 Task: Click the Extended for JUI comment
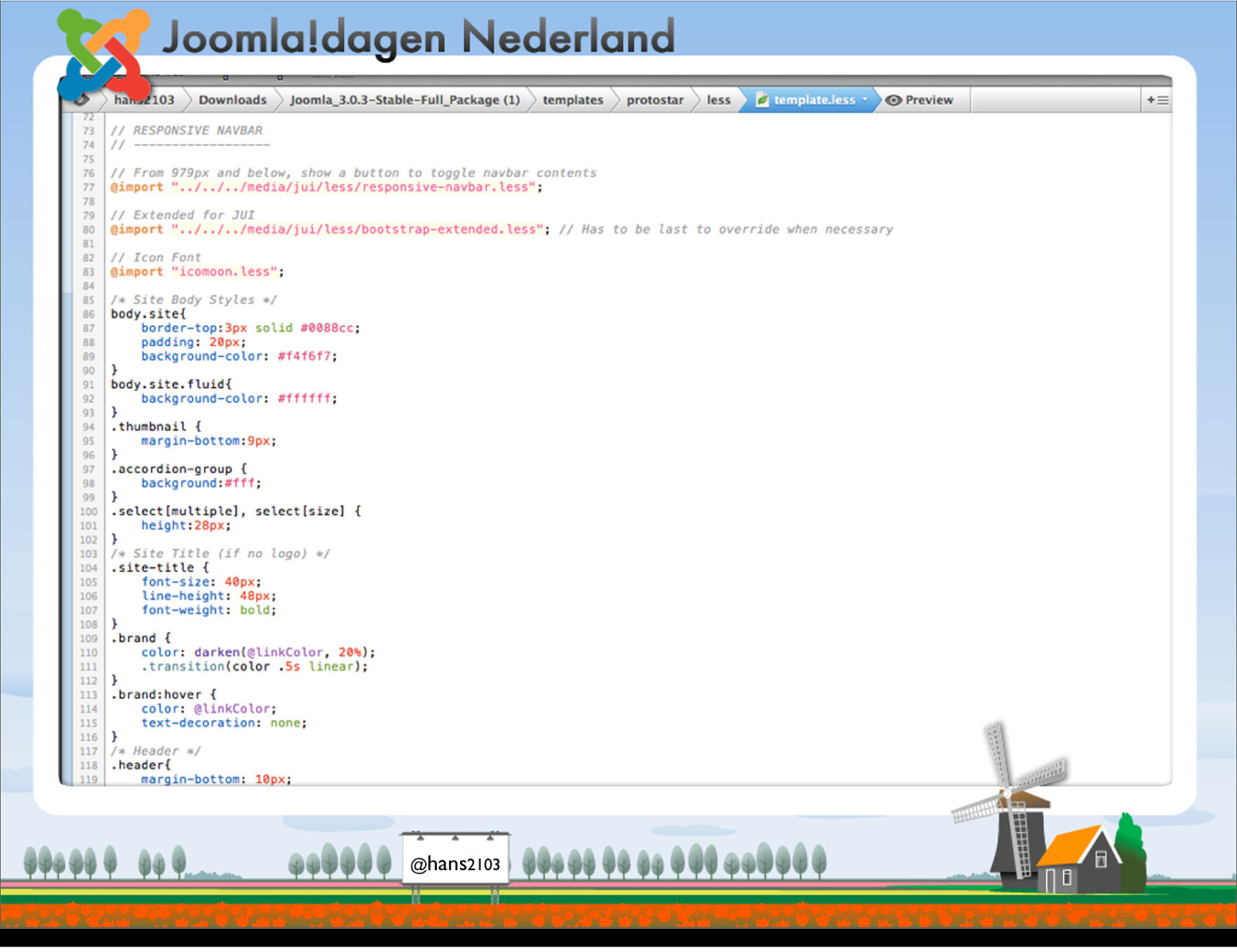click(x=182, y=216)
